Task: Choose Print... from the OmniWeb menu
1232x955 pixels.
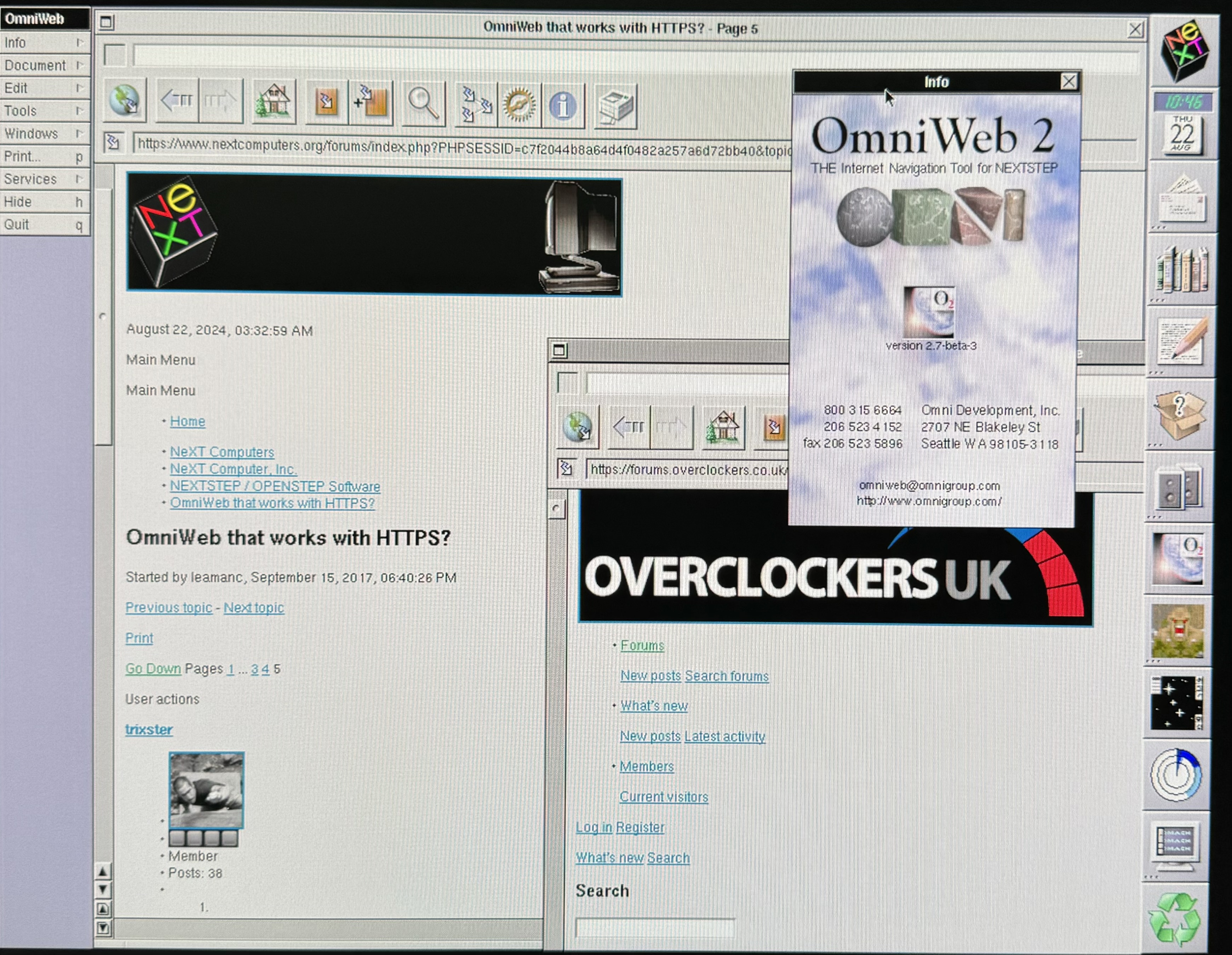Action: pyautogui.click(x=45, y=157)
